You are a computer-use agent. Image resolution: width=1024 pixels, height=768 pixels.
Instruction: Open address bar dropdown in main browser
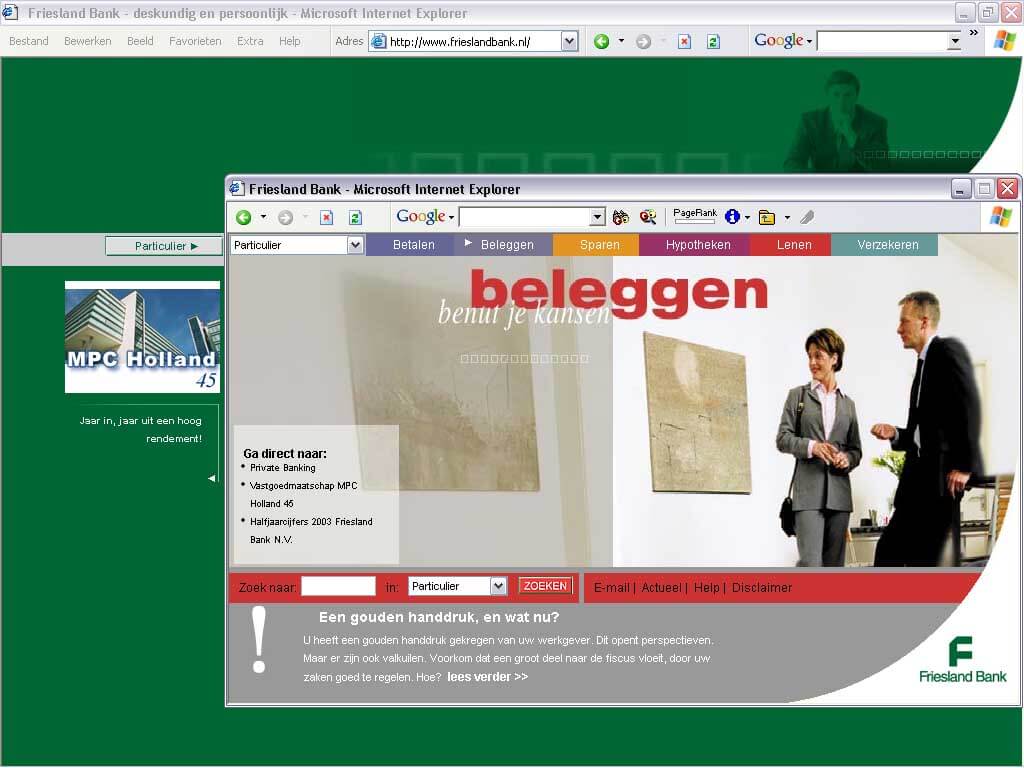pos(569,42)
